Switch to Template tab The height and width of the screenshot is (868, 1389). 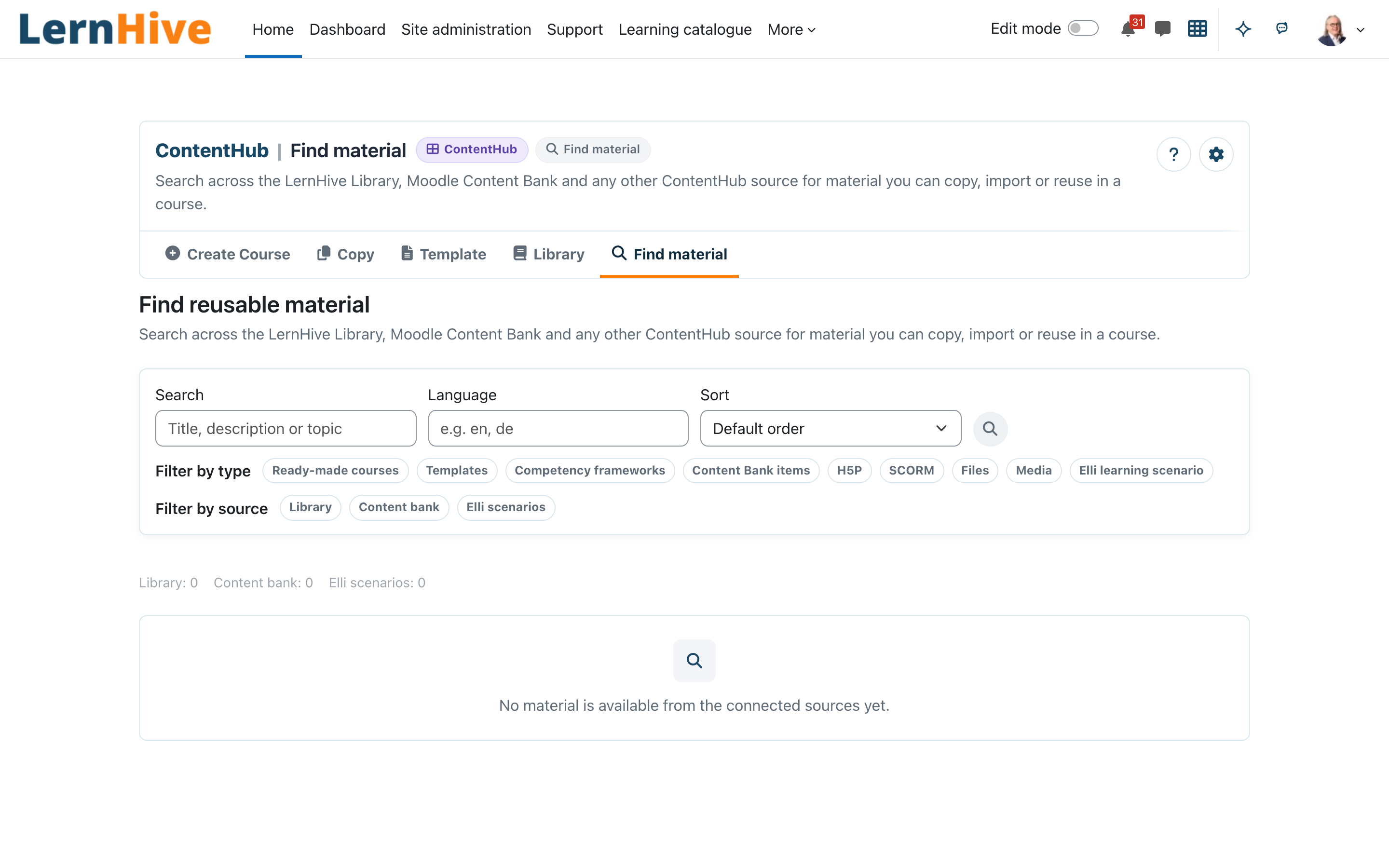pyautogui.click(x=443, y=254)
